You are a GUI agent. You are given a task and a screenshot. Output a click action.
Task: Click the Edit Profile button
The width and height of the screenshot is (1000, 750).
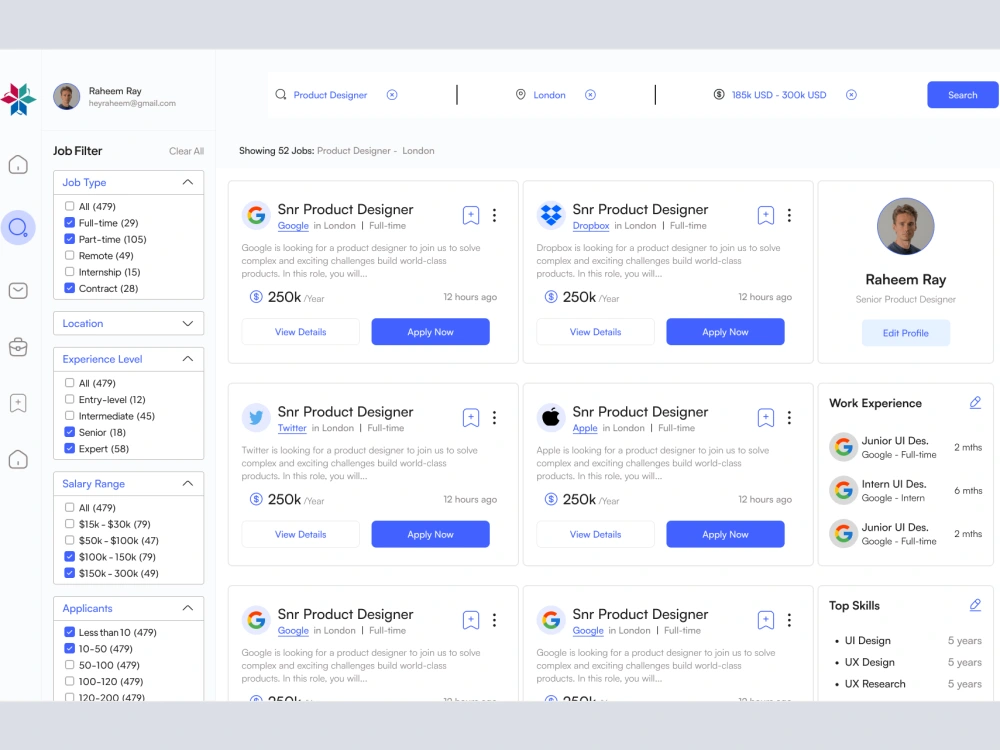tap(906, 333)
